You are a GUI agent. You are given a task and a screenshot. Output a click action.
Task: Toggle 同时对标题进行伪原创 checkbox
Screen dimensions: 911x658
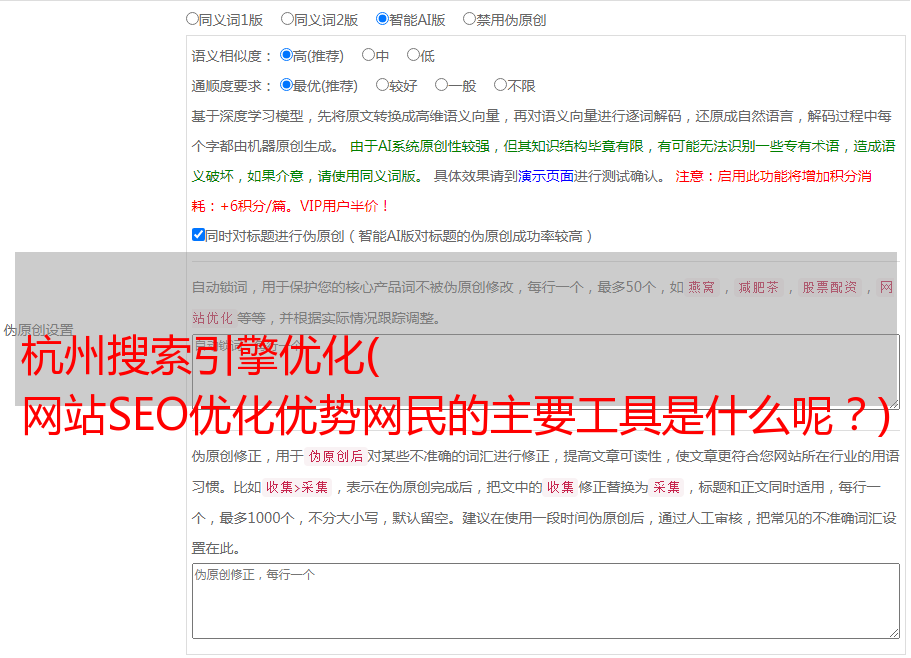click(198, 235)
